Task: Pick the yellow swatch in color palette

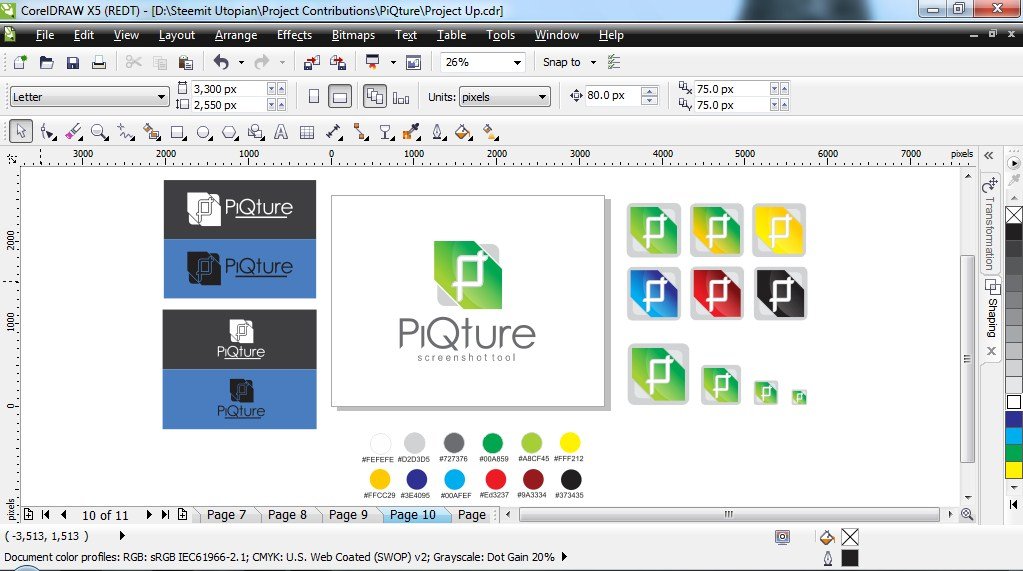Action: point(1014,470)
